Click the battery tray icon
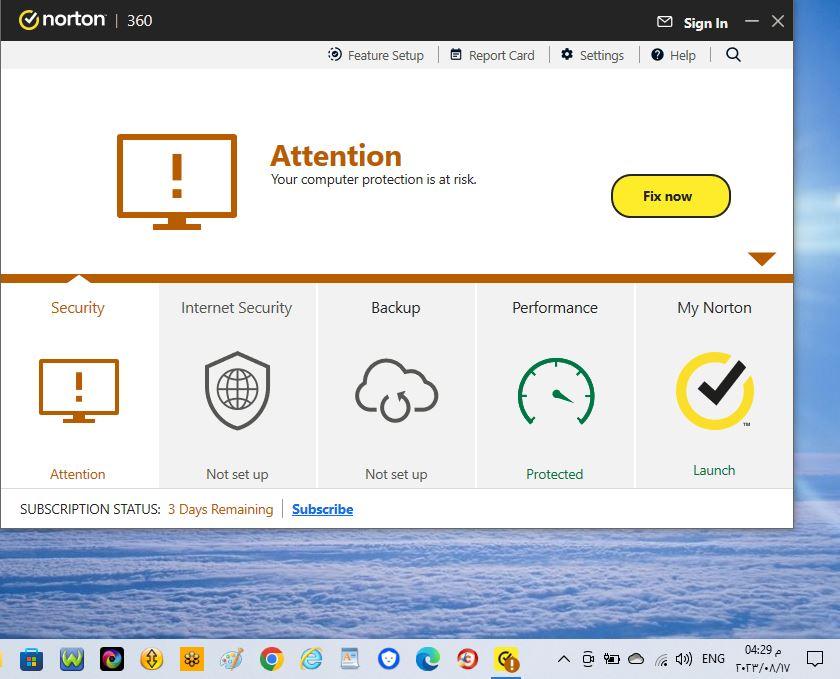This screenshot has height=679, width=840. coord(611,659)
